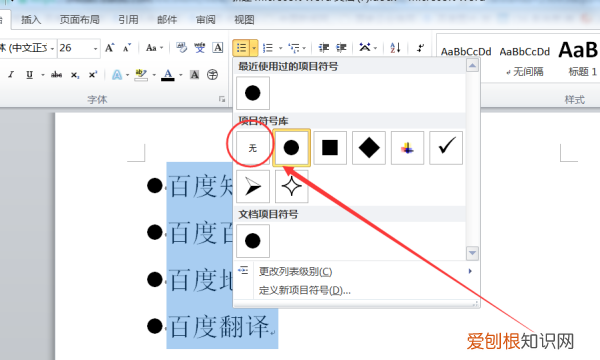Click the numbering list icon
600x360 pixels.
(x=268, y=48)
